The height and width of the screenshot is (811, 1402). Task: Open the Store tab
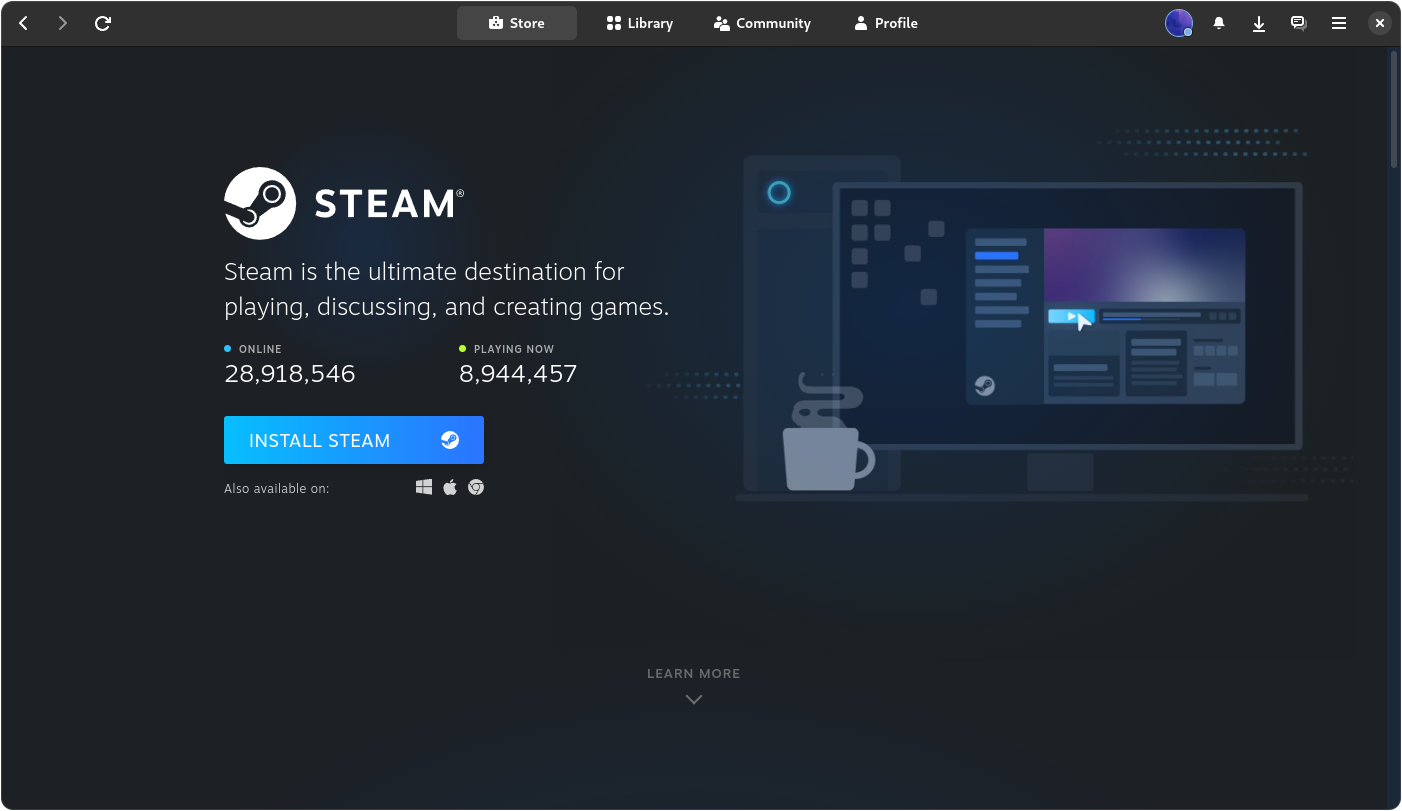[517, 23]
